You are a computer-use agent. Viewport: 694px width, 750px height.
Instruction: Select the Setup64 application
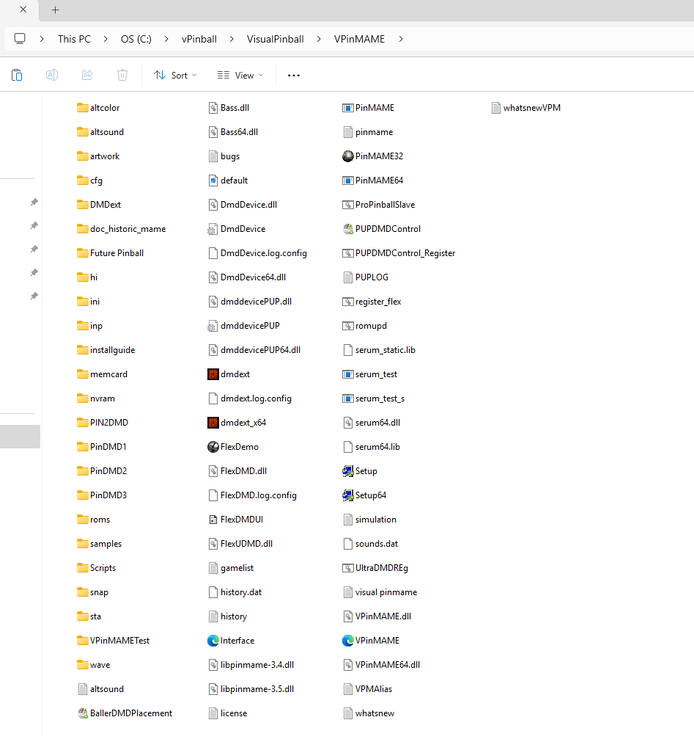(x=364, y=495)
